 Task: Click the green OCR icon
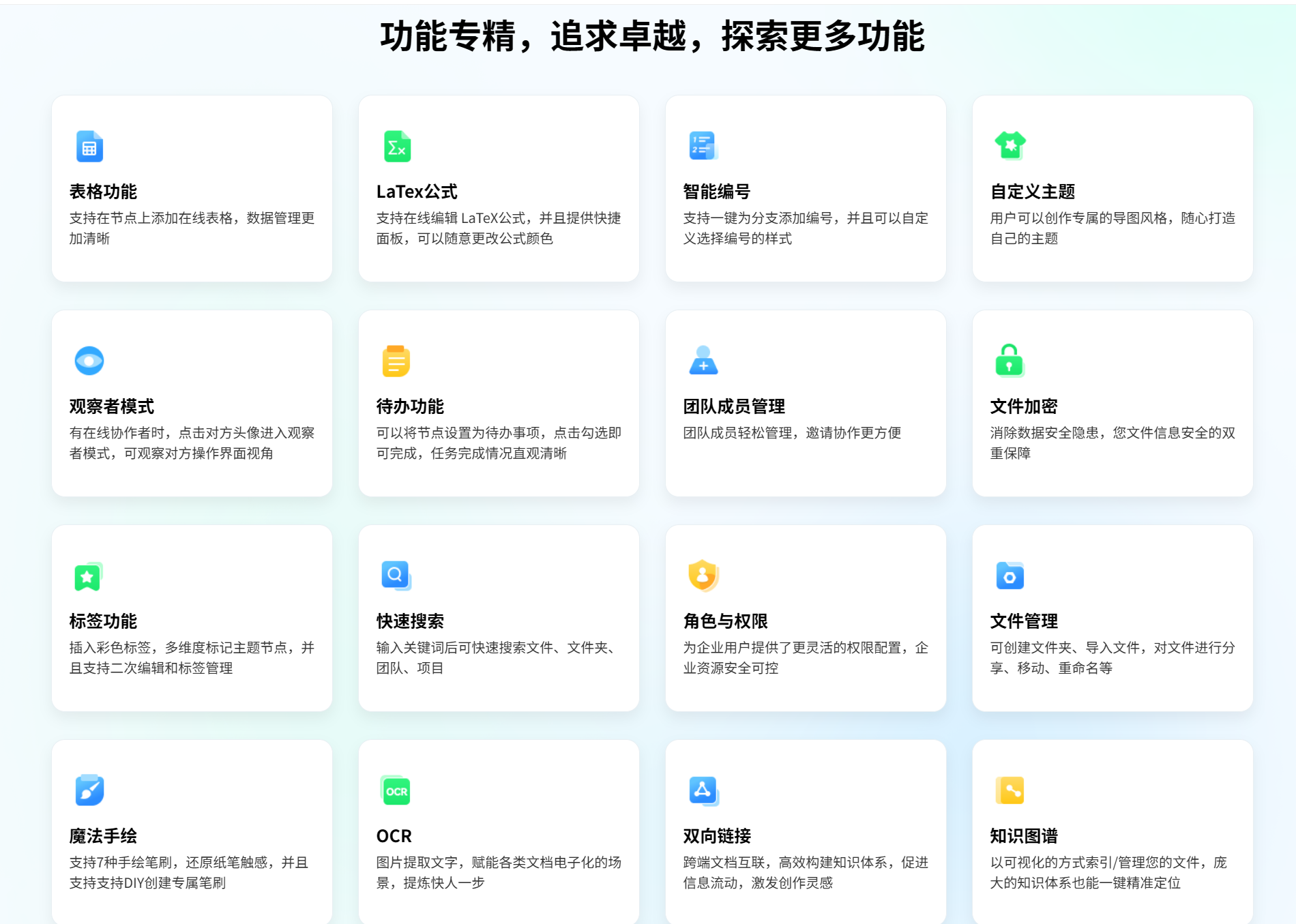396,791
